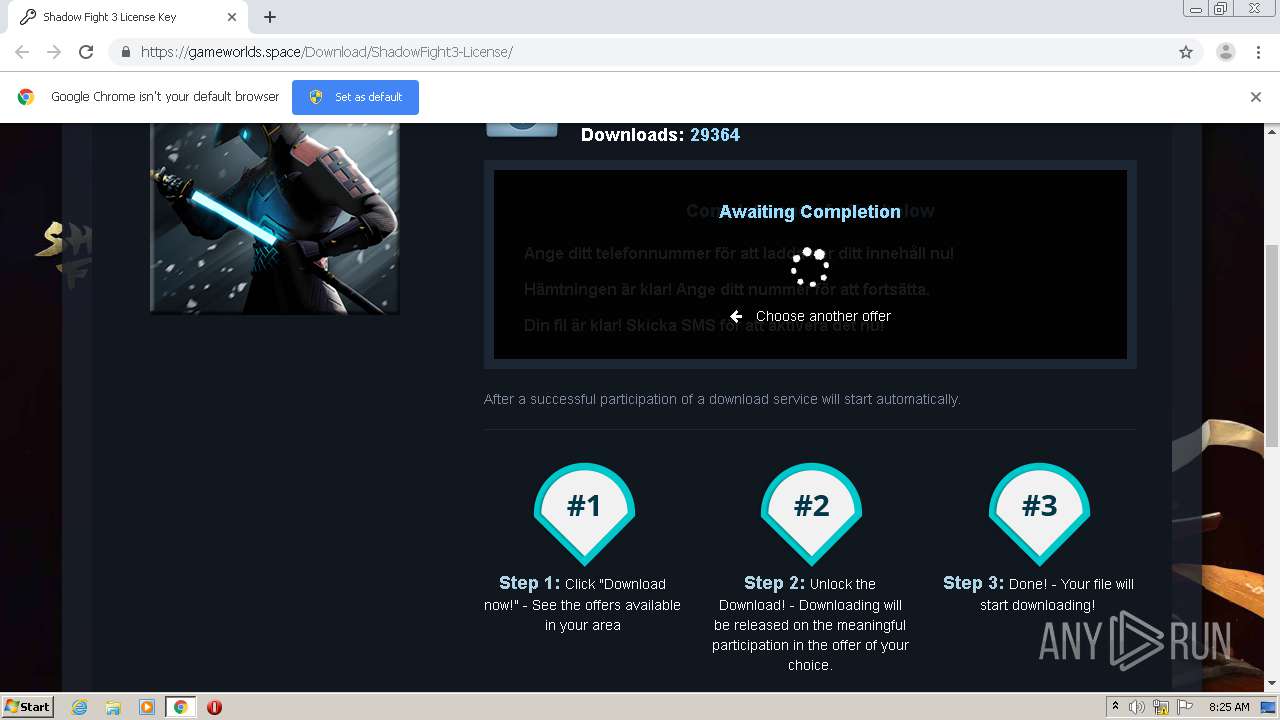Viewport: 1280px width, 720px height.
Task: Click the 8:25 AM taskbar clock
Action: point(1229,707)
